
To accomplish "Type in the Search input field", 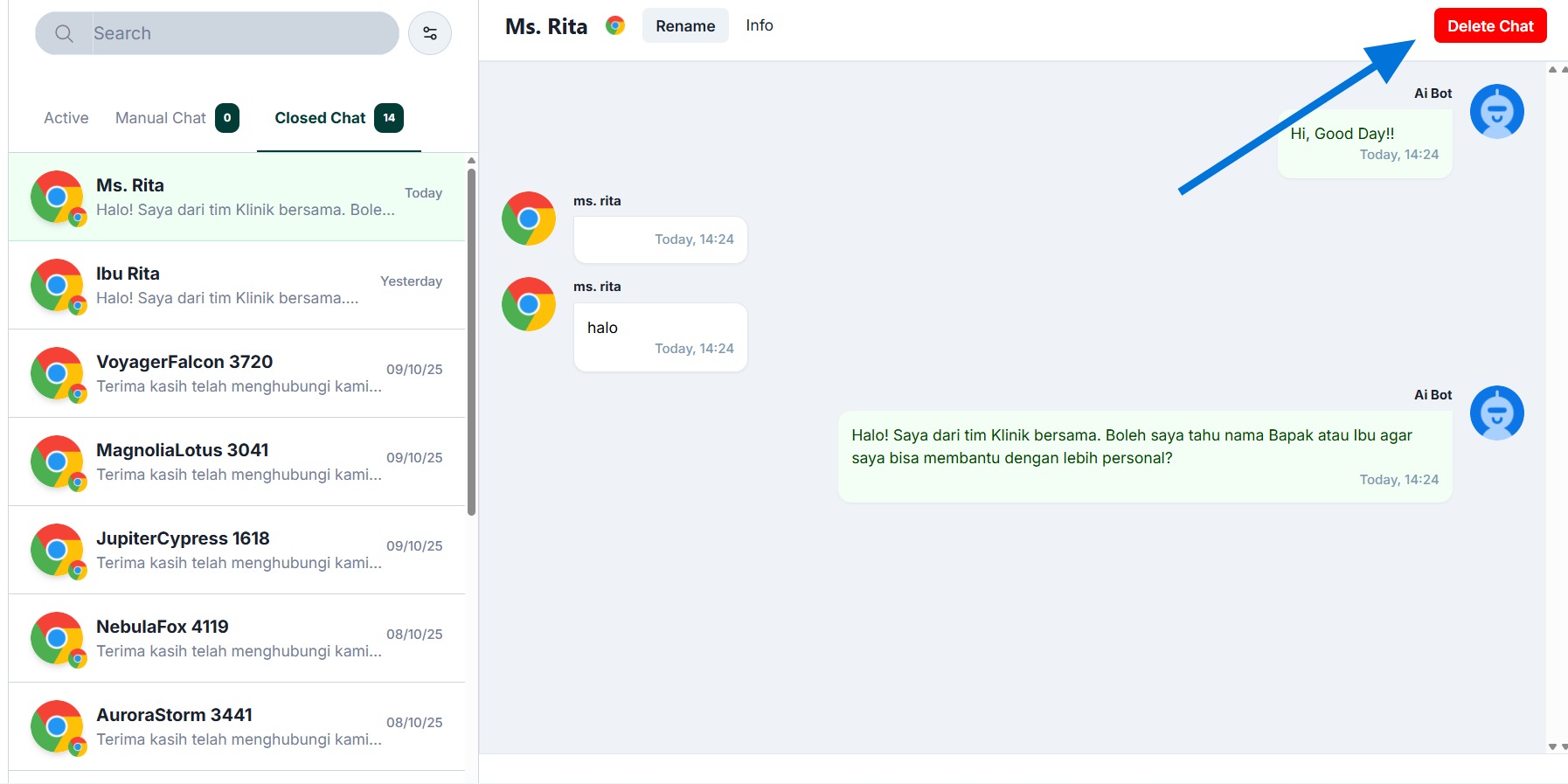I will click(x=240, y=33).
